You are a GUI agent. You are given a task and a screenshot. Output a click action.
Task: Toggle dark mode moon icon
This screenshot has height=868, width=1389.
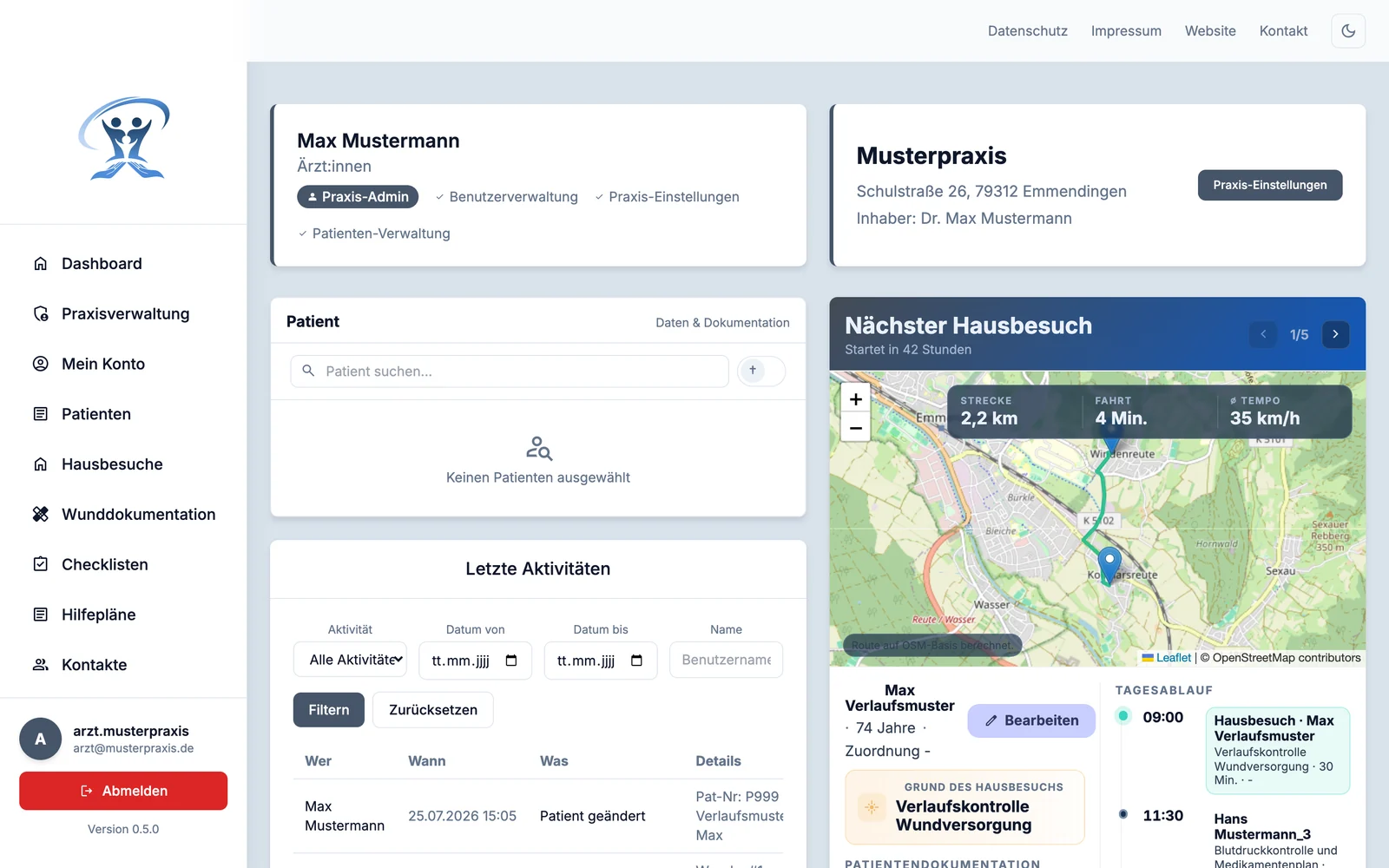[x=1348, y=30]
